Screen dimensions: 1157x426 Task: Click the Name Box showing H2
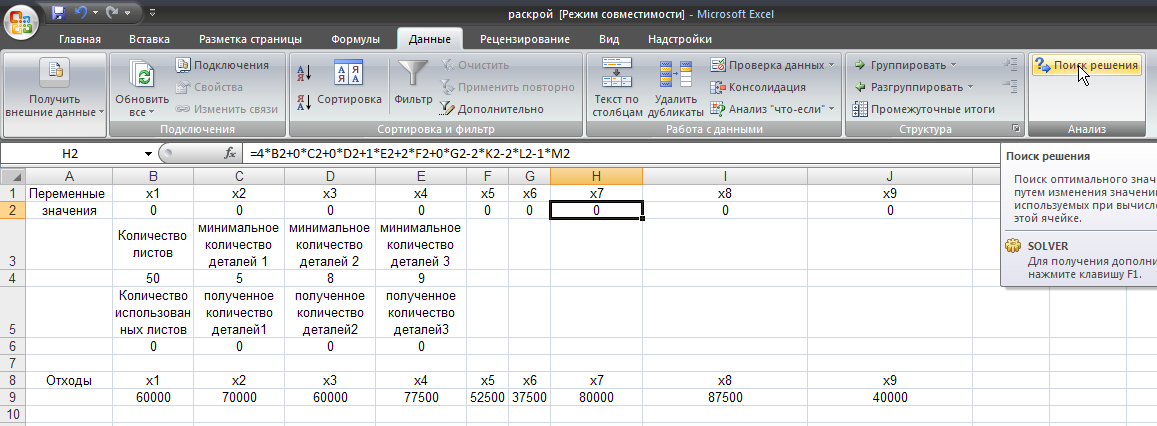[70, 154]
